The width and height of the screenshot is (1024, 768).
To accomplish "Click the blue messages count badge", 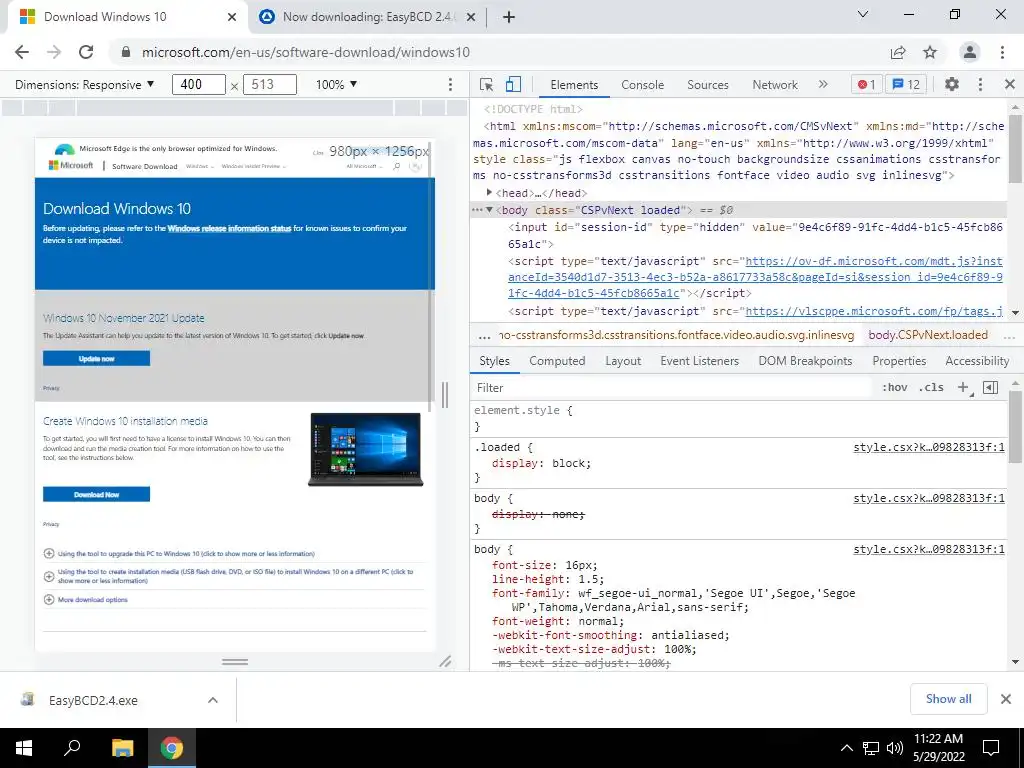I will point(906,84).
